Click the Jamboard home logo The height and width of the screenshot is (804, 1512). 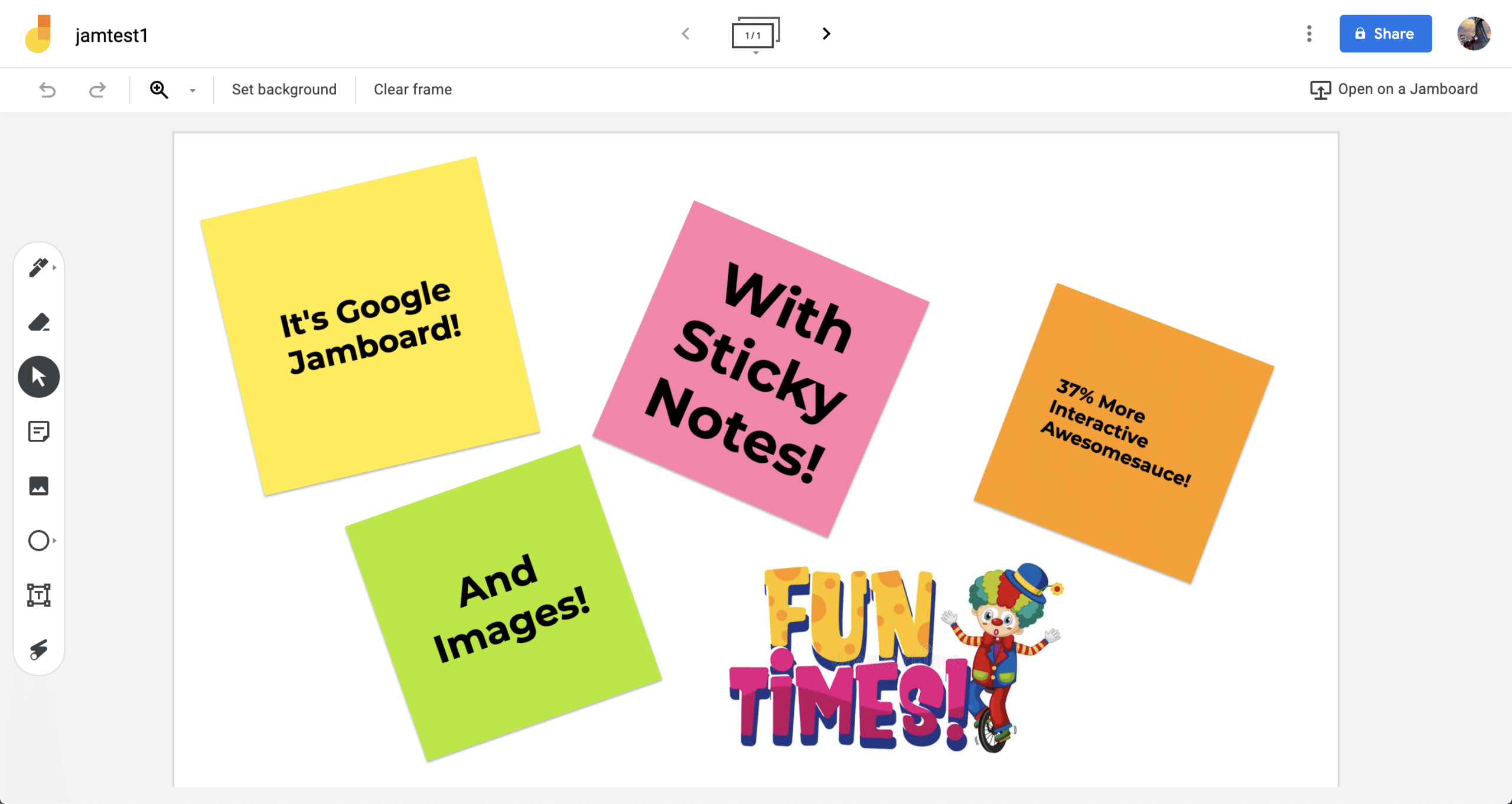pos(38,34)
